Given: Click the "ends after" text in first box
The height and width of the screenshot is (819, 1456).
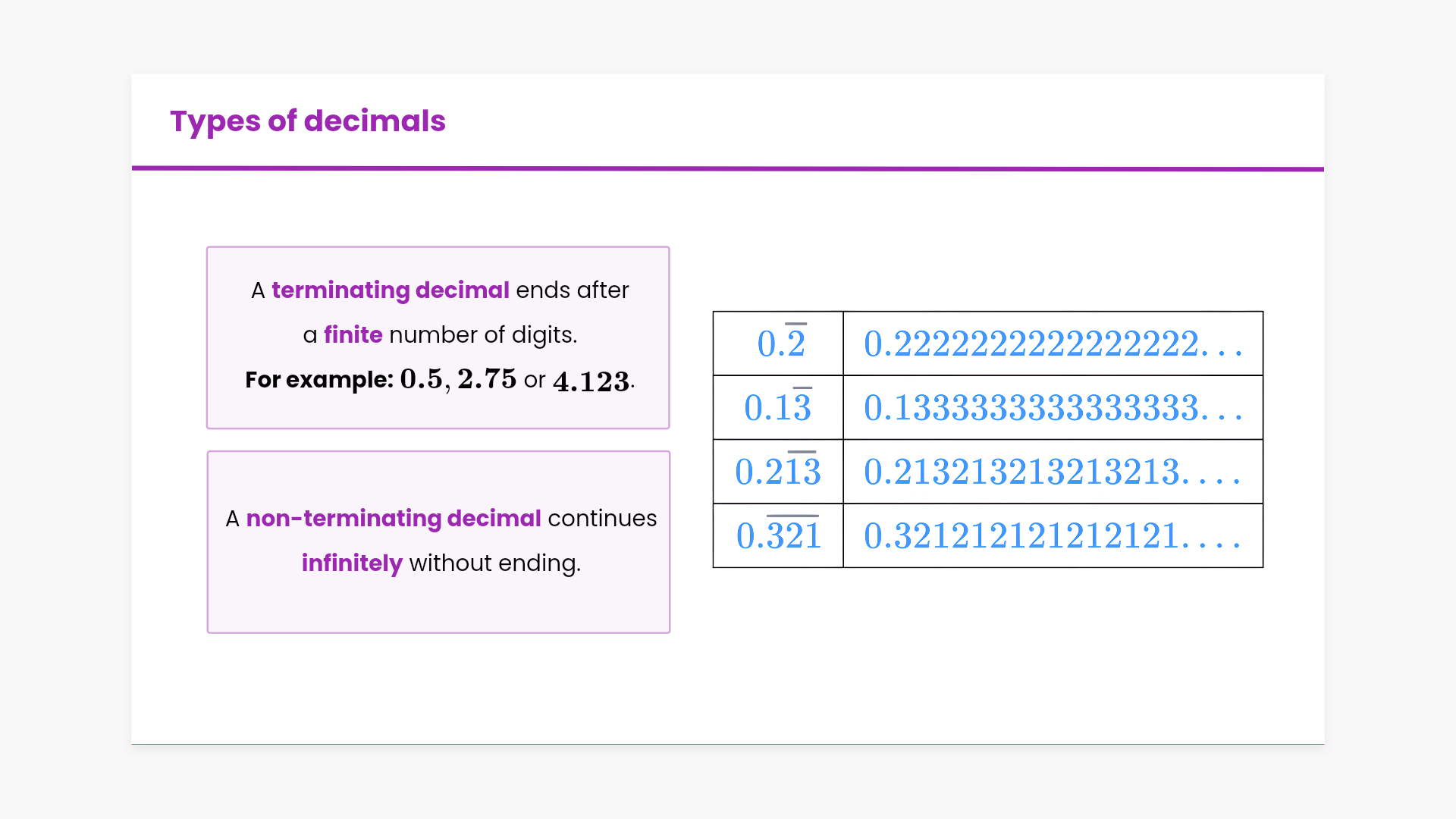Looking at the screenshot, I should [x=573, y=290].
